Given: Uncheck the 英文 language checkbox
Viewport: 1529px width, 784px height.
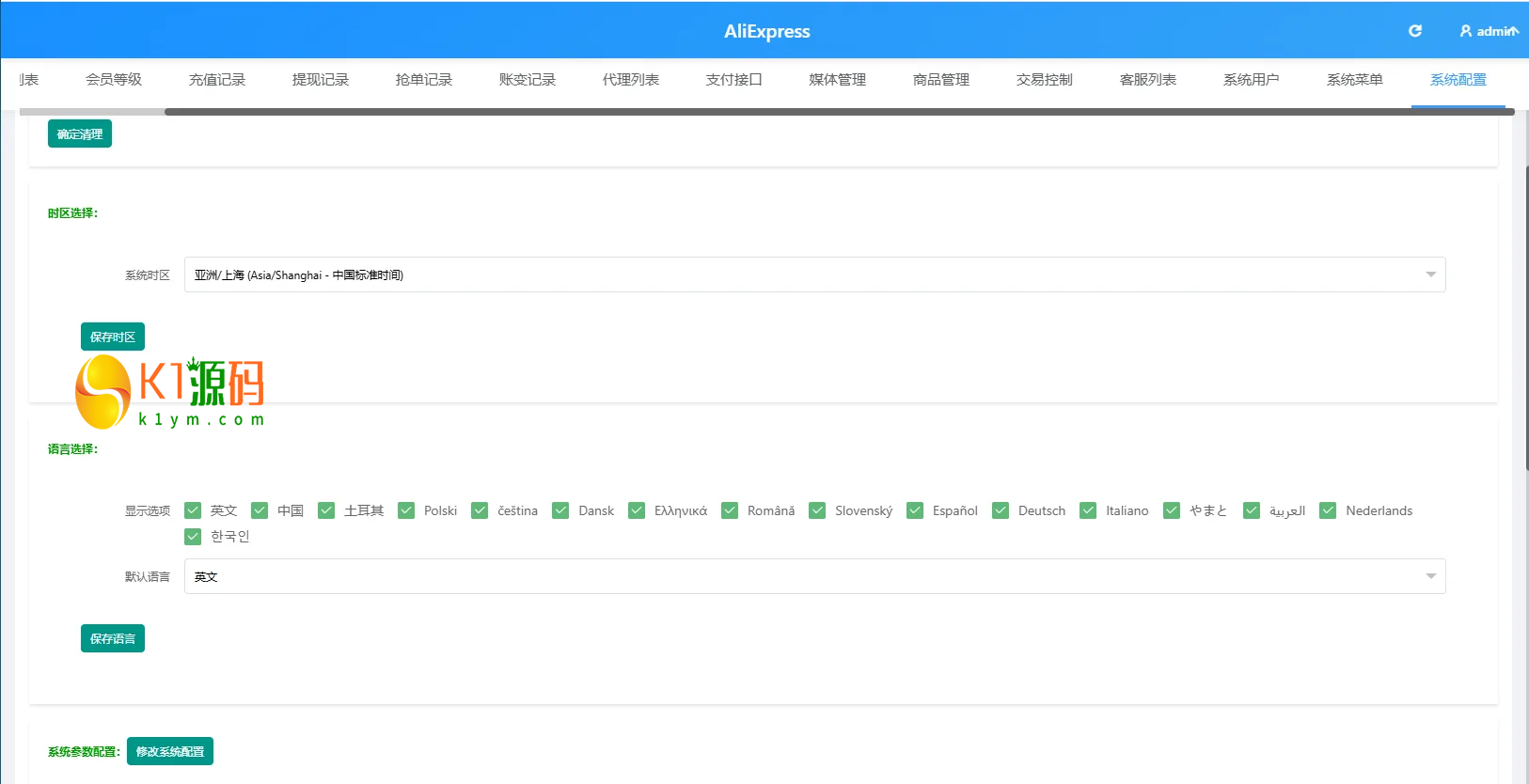Looking at the screenshot, I should (x=193, y=510).
